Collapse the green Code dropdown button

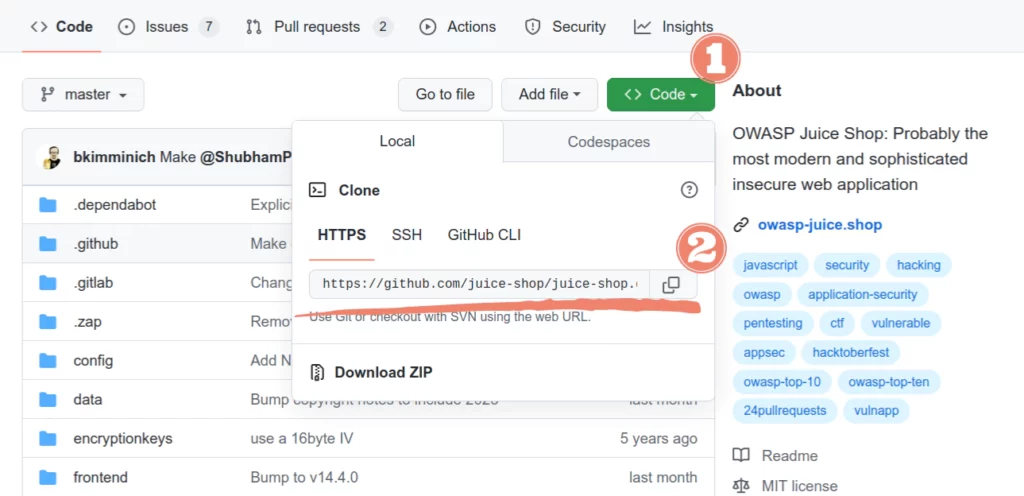coord(660,94)
